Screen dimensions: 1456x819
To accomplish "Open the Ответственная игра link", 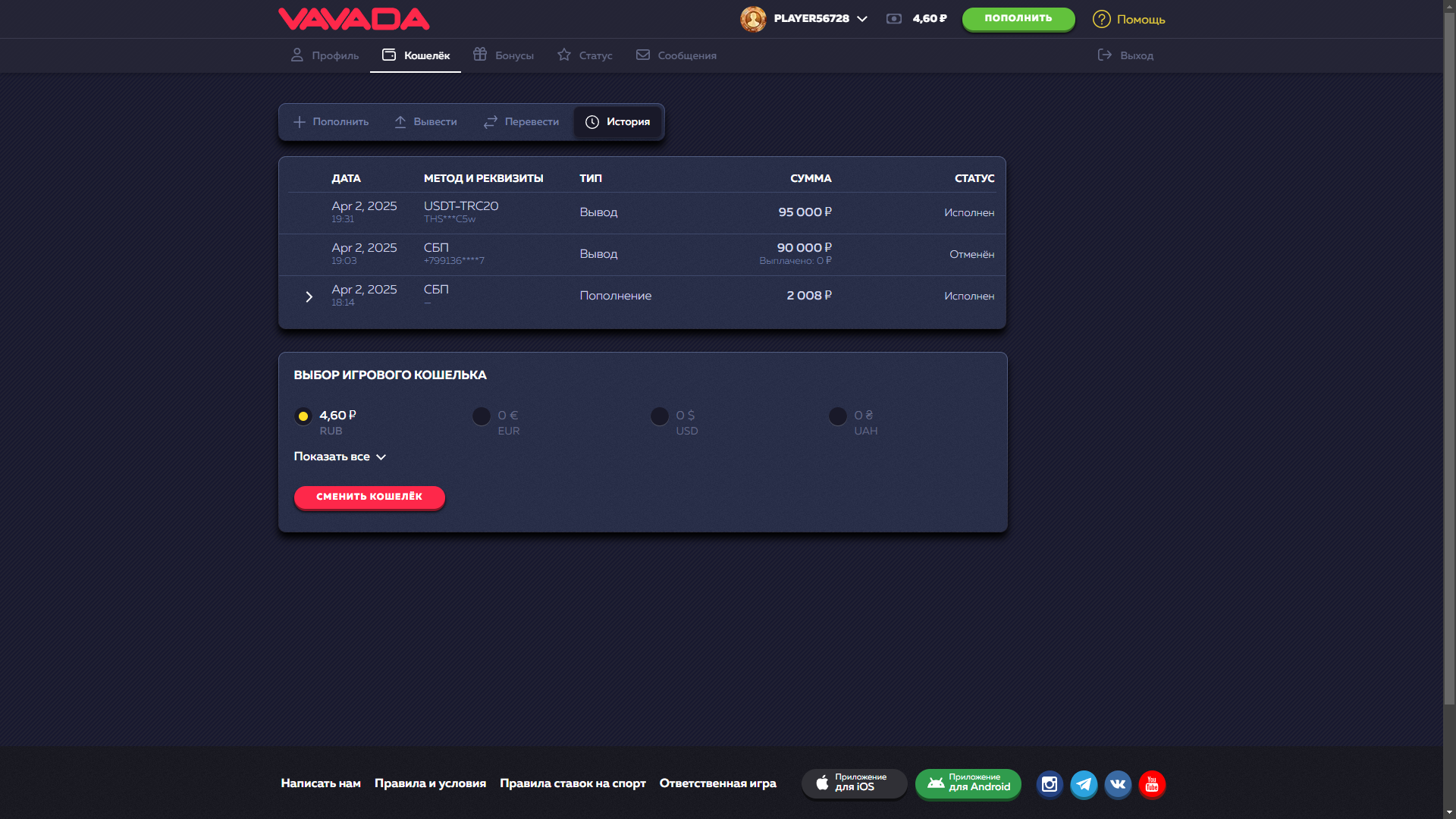I will click(x=717, y=783).
